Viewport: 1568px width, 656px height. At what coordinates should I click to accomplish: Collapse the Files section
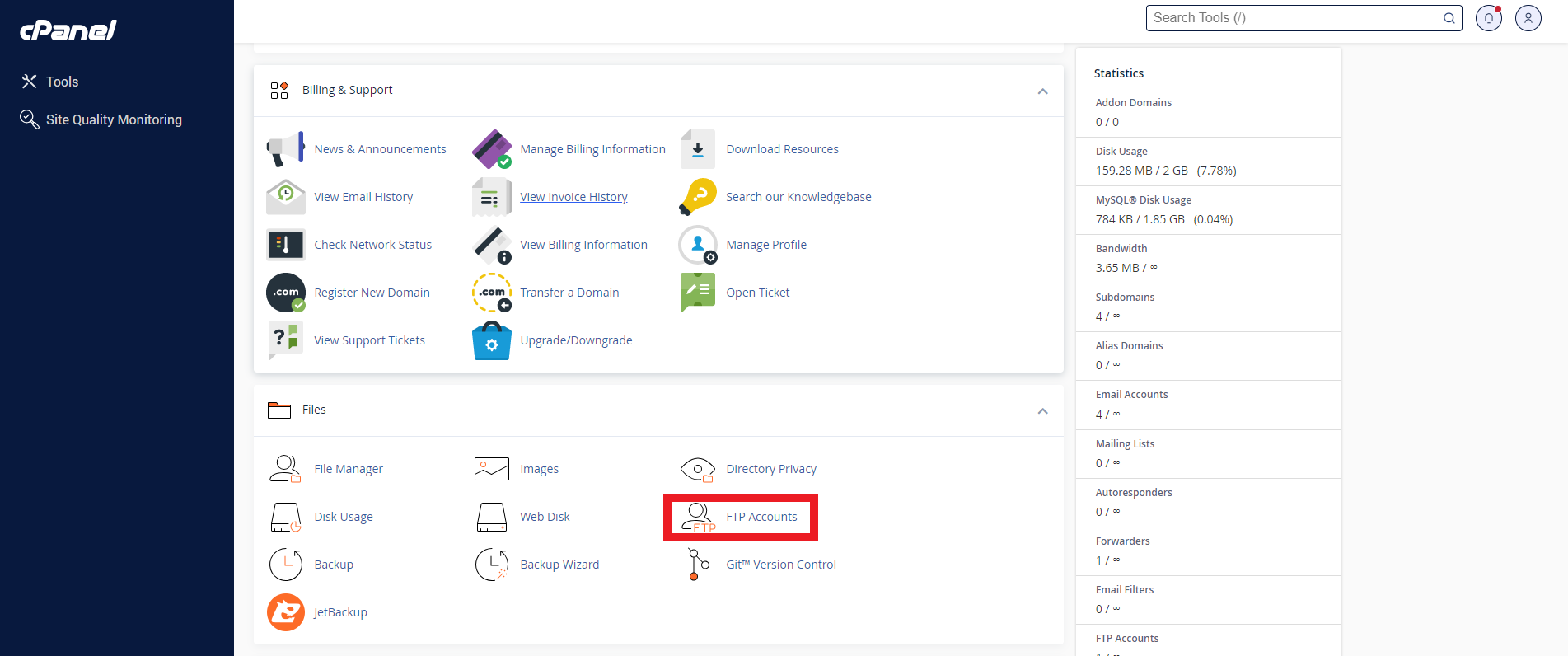point(1042,410)
